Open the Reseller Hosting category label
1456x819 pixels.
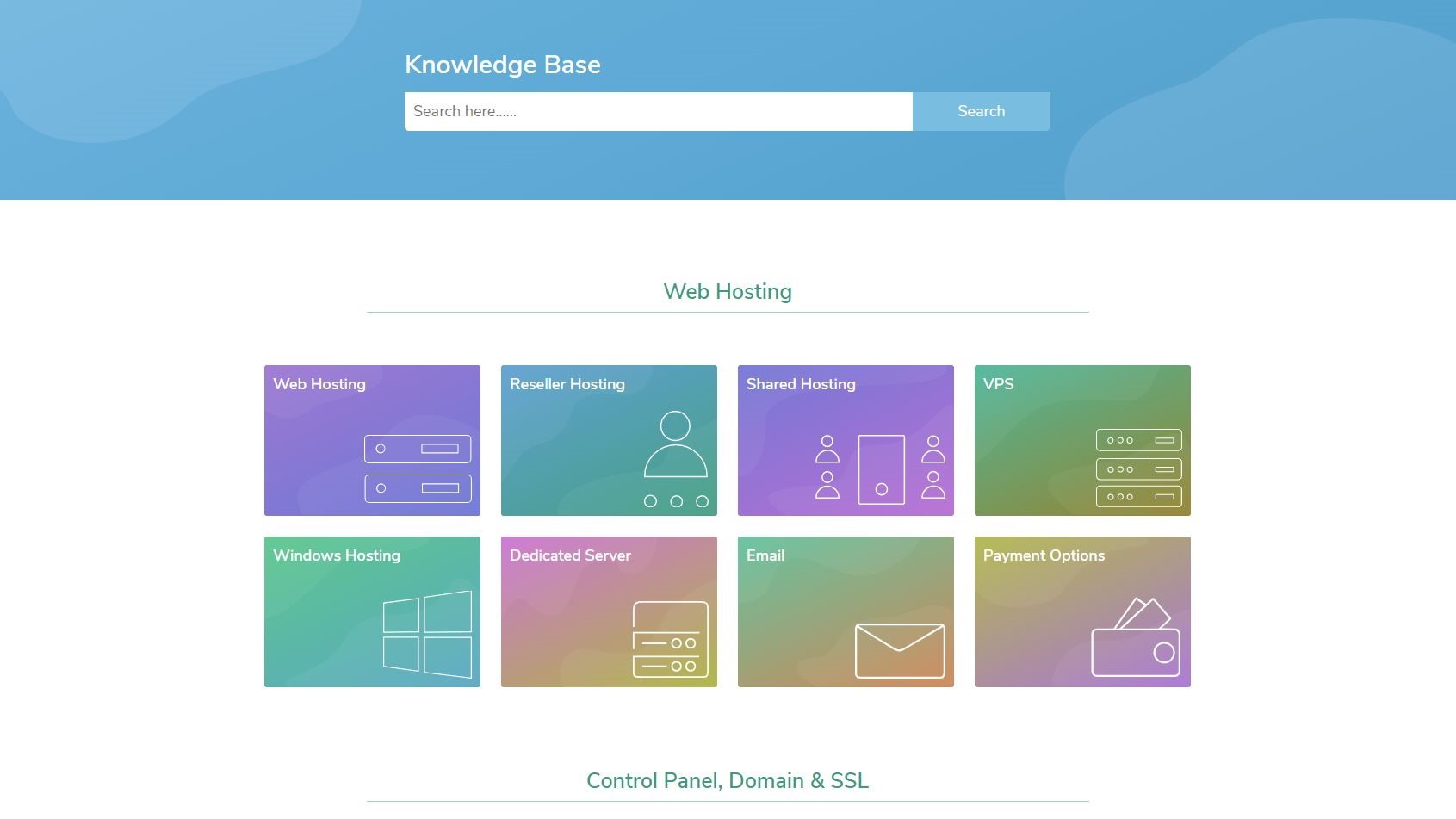pos(567,384)
